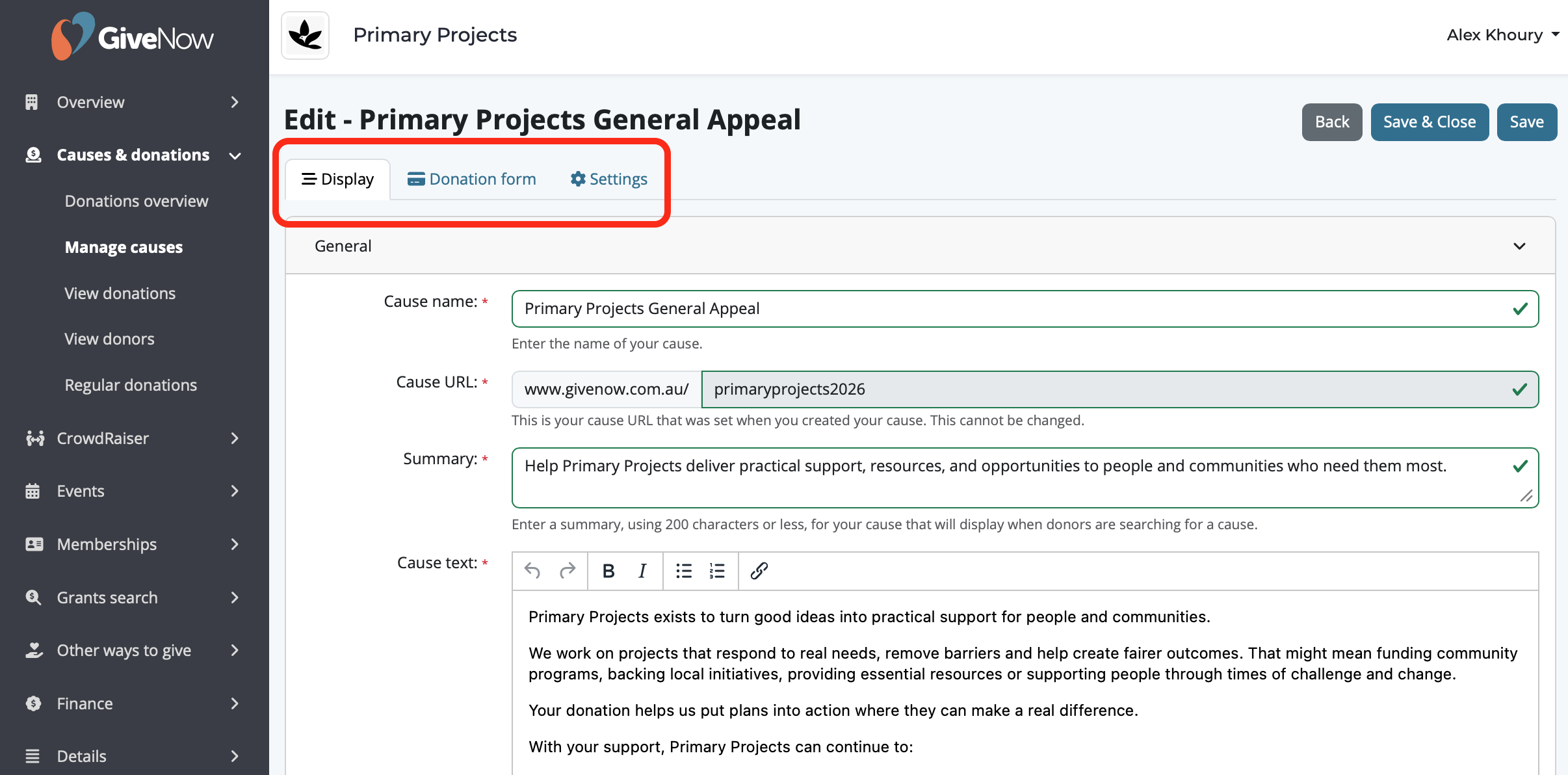Click the Back button

point(1332,122)
